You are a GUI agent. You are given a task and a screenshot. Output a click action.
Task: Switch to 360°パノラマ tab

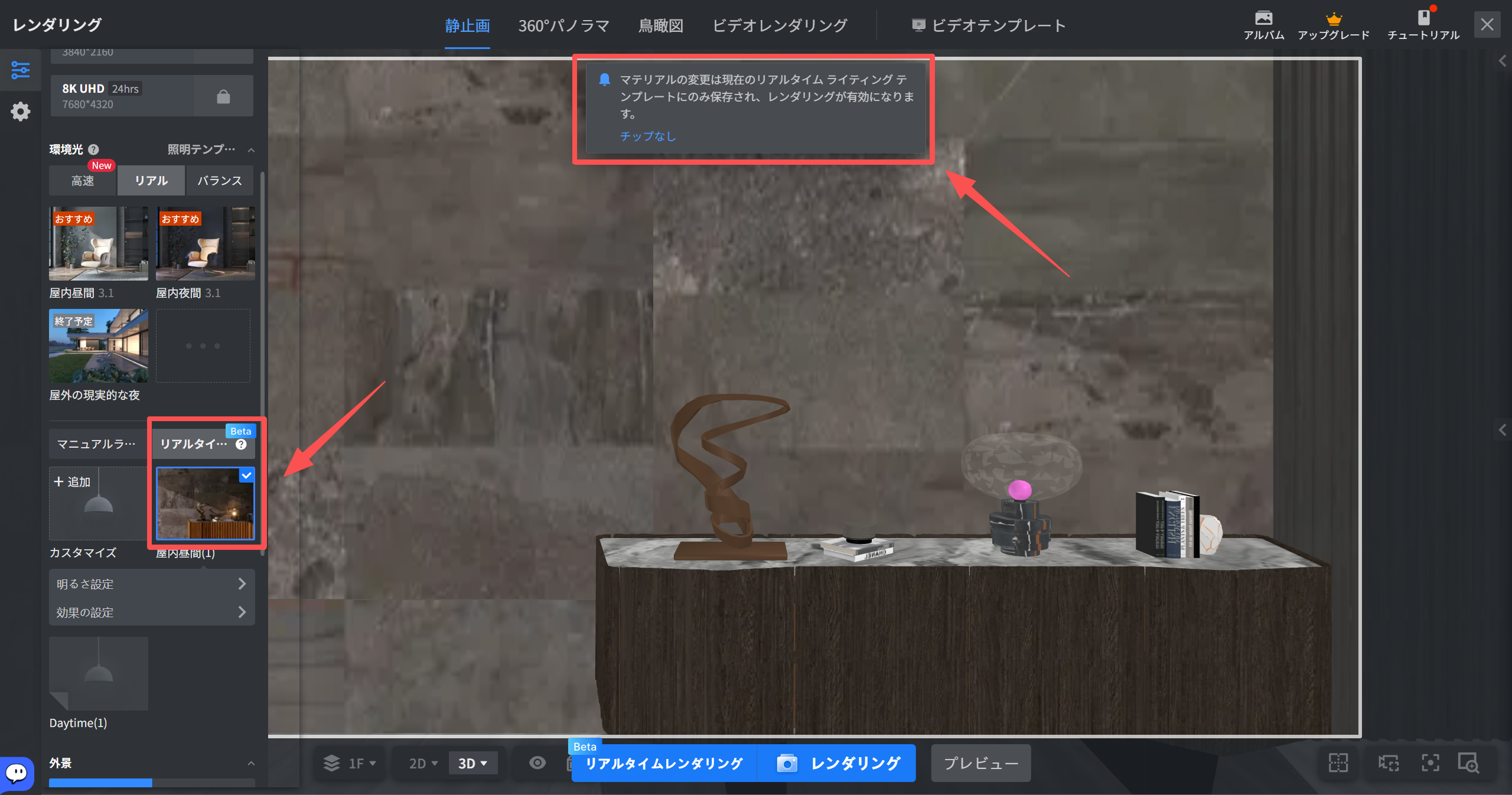pyautogui.click(x=563, y=25)
